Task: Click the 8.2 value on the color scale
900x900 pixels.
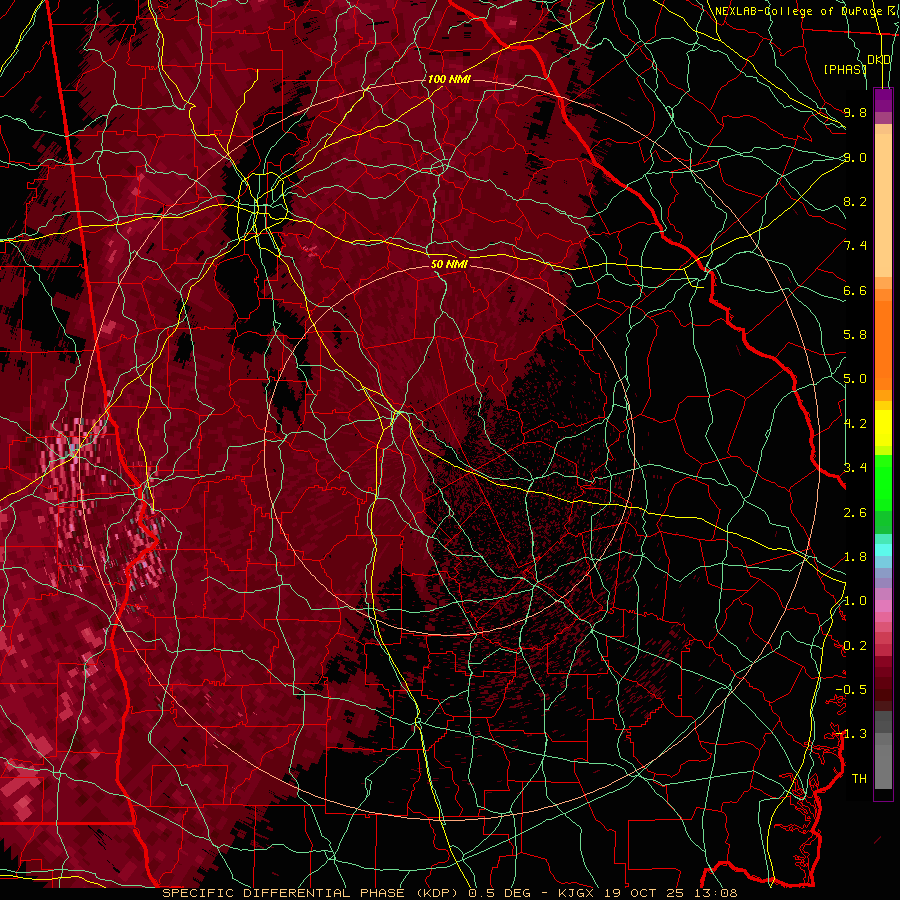Action: tap(855, 201)
